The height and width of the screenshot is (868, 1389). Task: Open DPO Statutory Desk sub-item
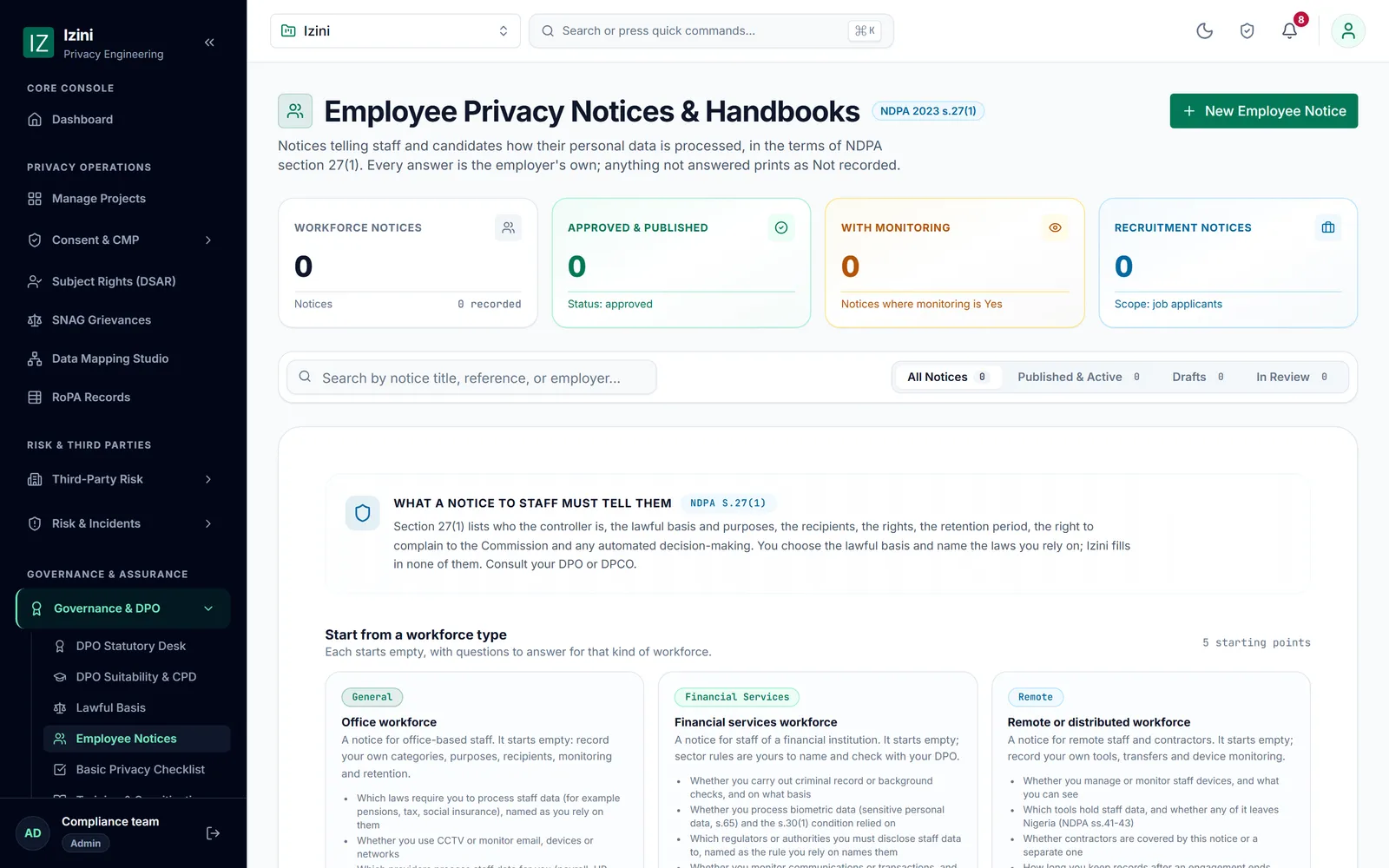pyautogui.click(x=136, y=646)
